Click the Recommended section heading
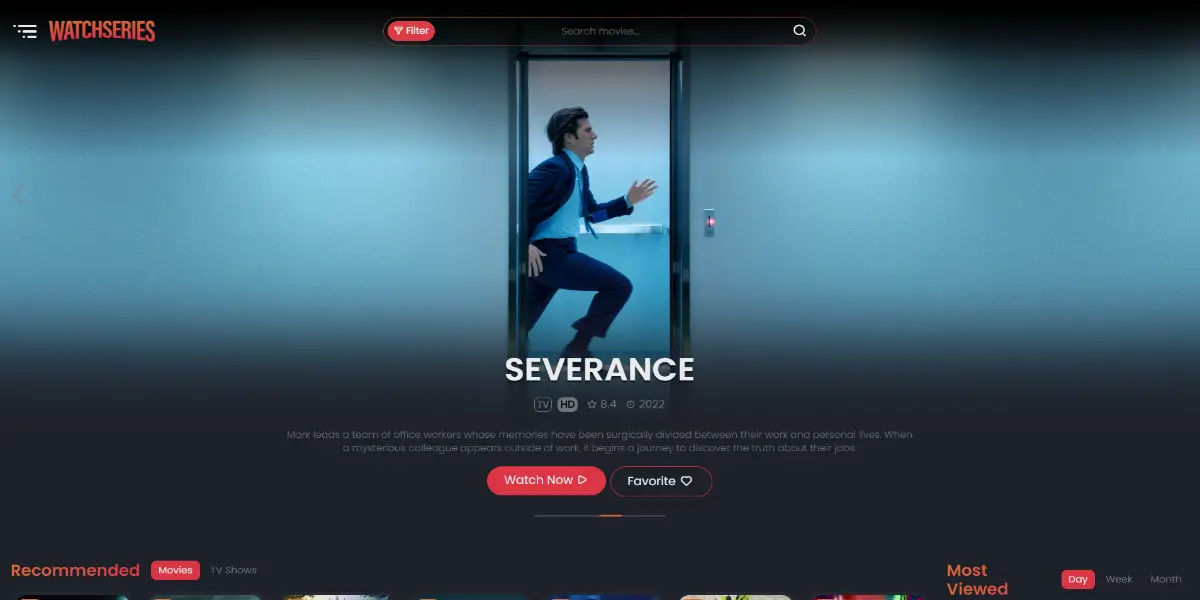This screenshot has height=600, width=1200. [x=75, y=570]
